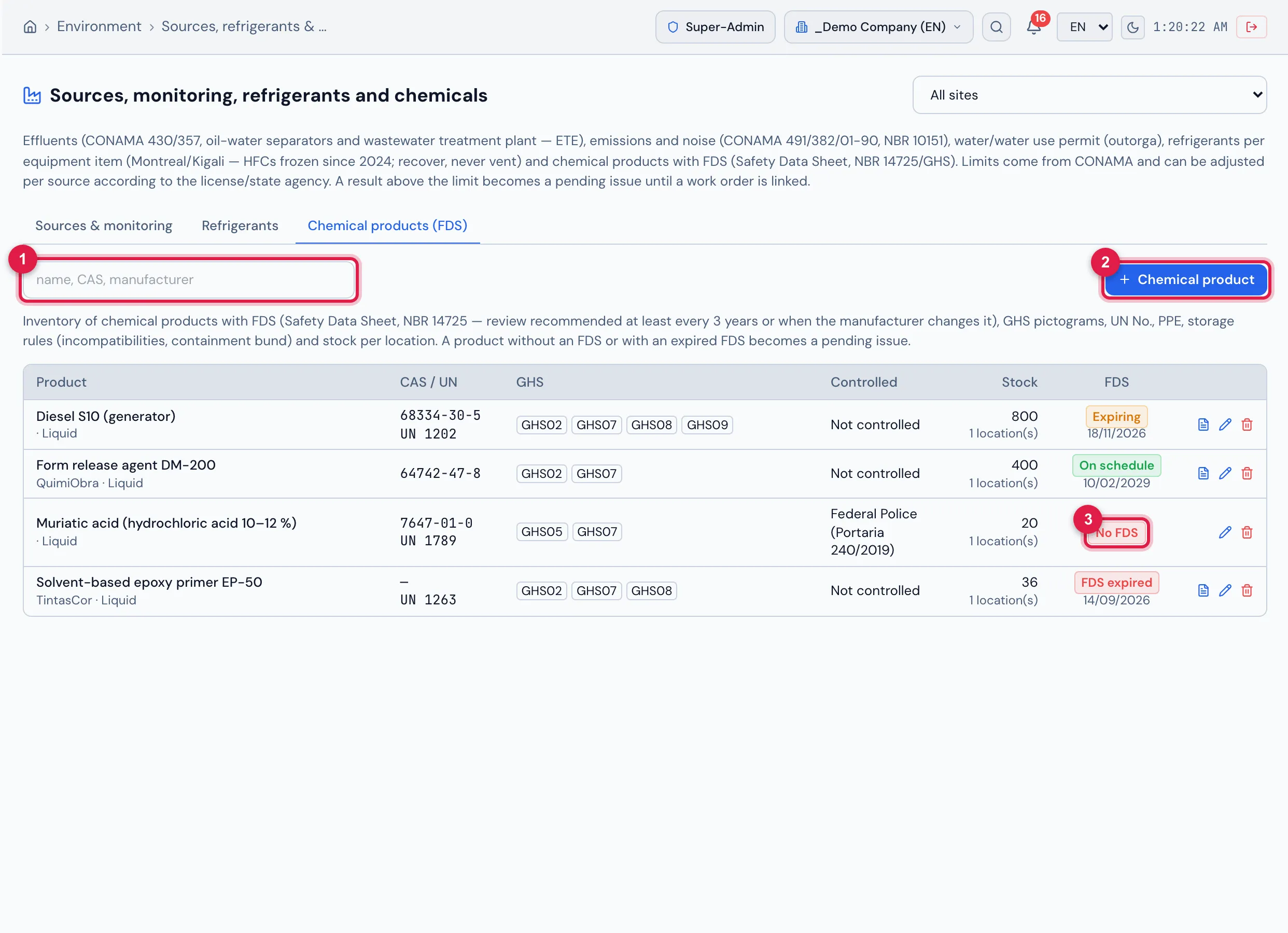Open the EN language selector
The width and height of the screenshot is (1288, 933).
tap(1084, 26)
